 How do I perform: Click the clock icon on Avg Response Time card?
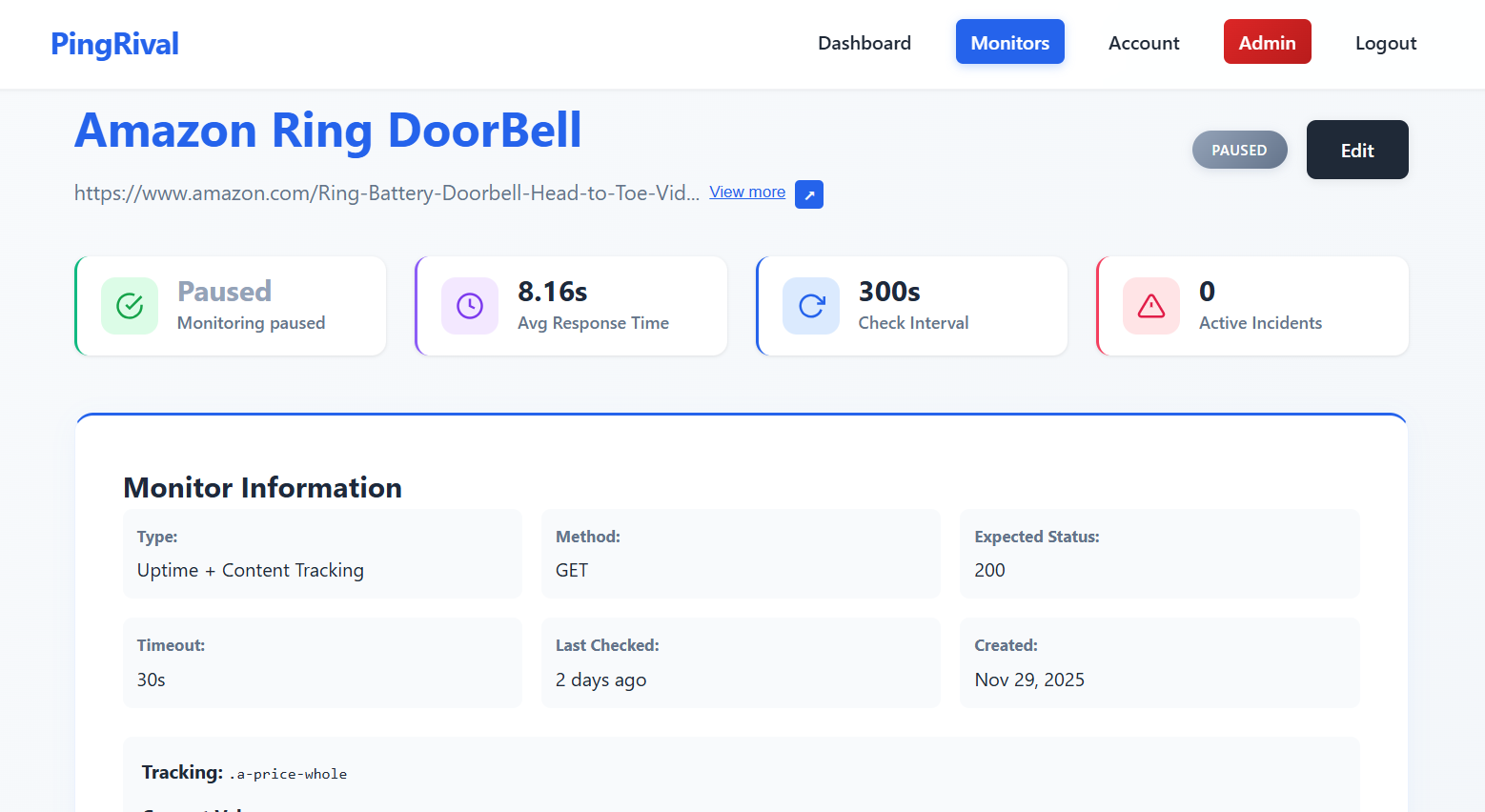(x=469, y=306)
